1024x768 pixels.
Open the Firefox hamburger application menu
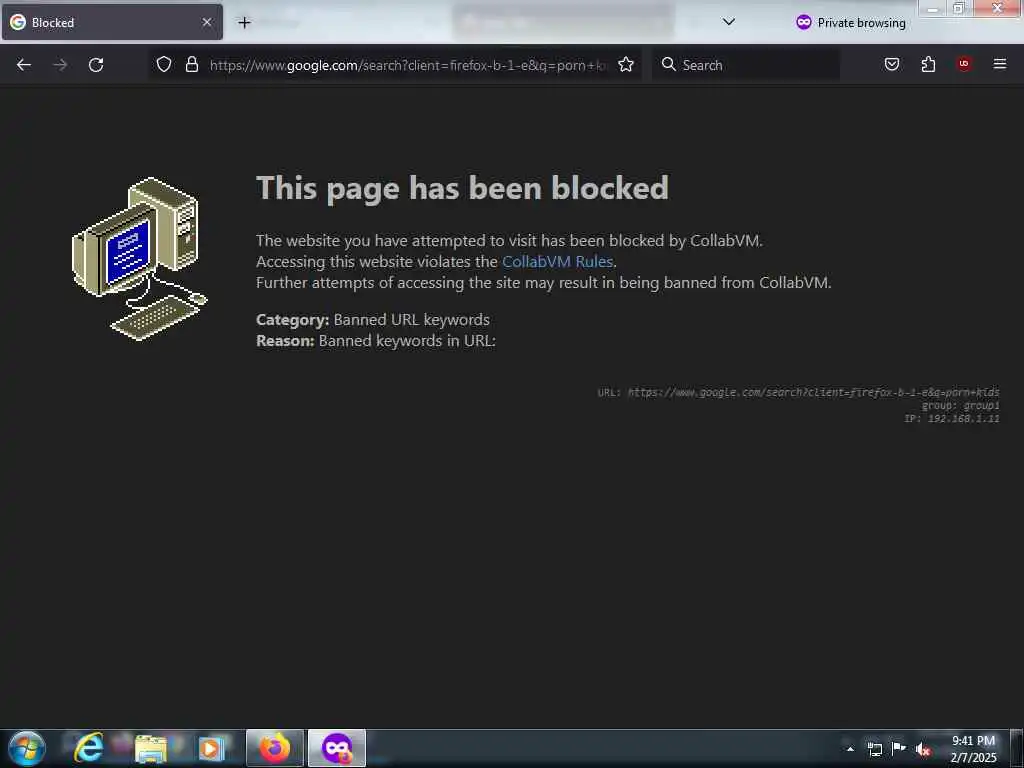click(x=1000, y=64)
